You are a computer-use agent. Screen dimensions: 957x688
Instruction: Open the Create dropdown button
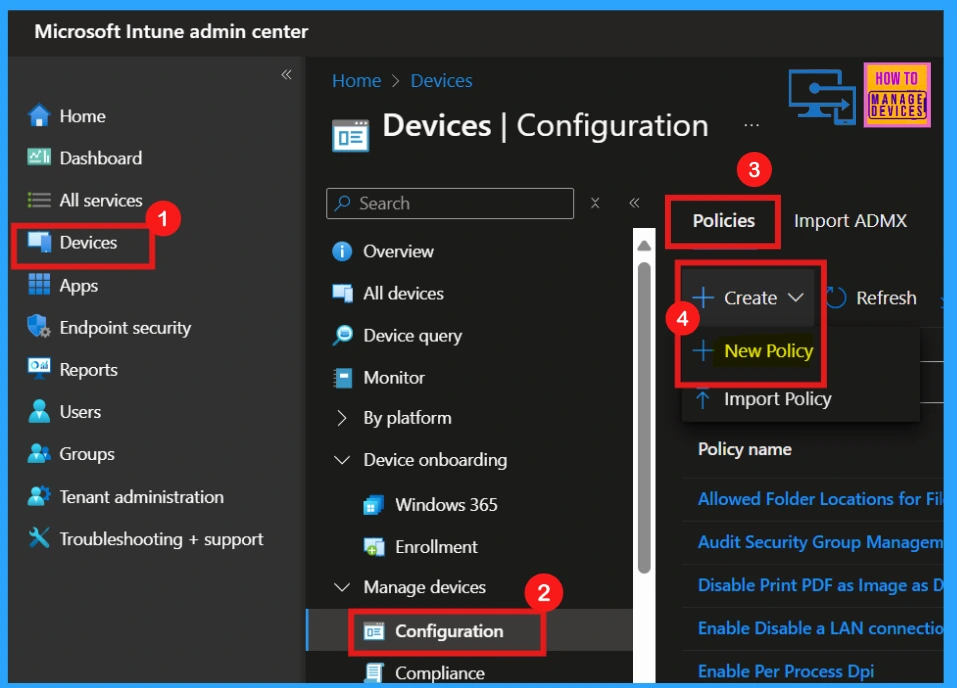coord(749,297)
